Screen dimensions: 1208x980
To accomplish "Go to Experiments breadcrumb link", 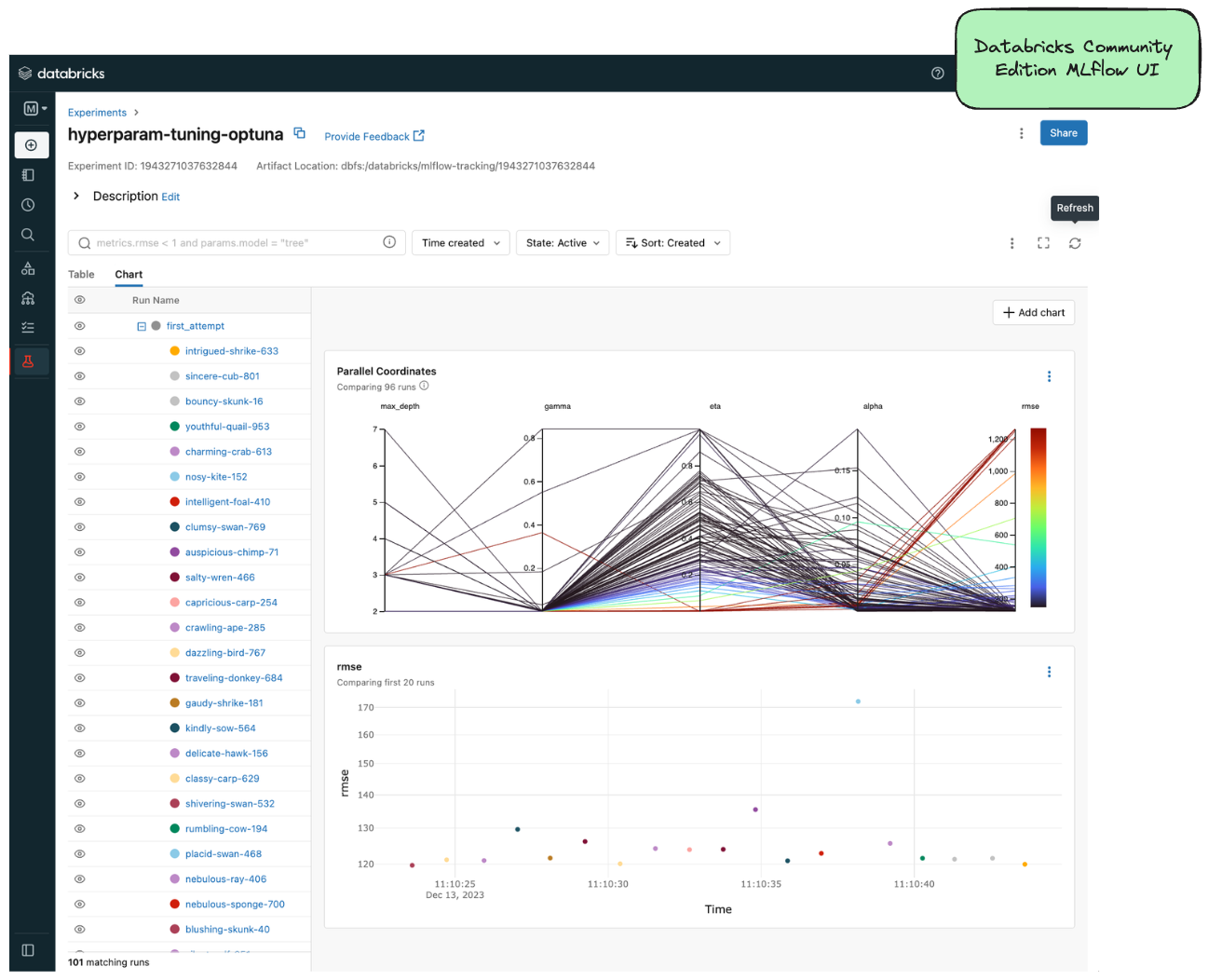I will point(97,113).
